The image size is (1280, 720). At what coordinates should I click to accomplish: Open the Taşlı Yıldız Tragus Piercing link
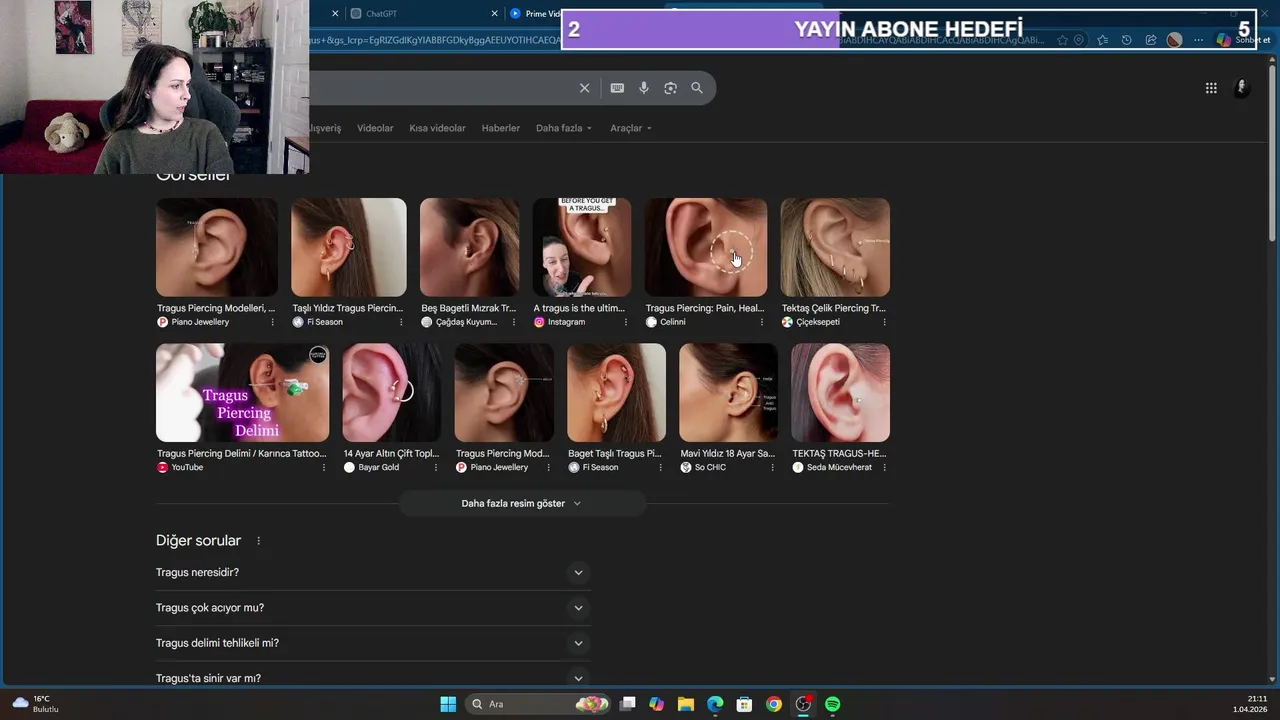[x=347, y=308]
